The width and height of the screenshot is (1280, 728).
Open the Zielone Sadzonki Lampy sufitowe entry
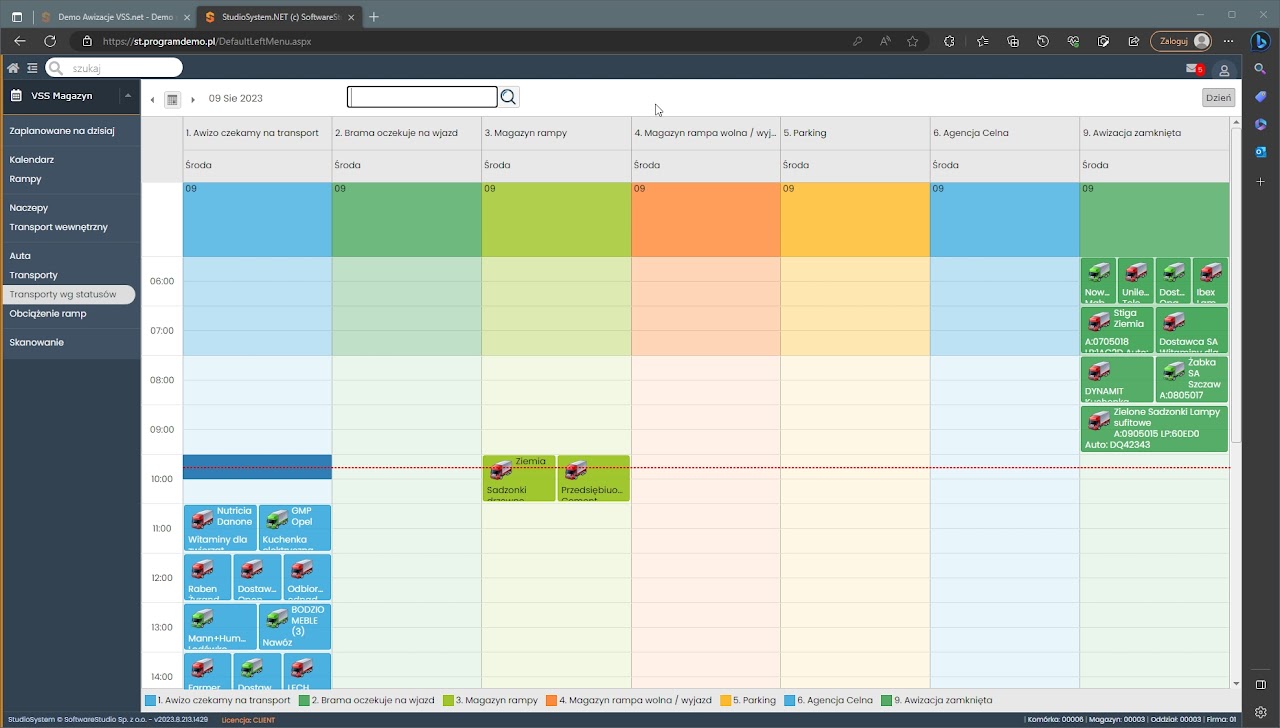tap(1154, 429)
